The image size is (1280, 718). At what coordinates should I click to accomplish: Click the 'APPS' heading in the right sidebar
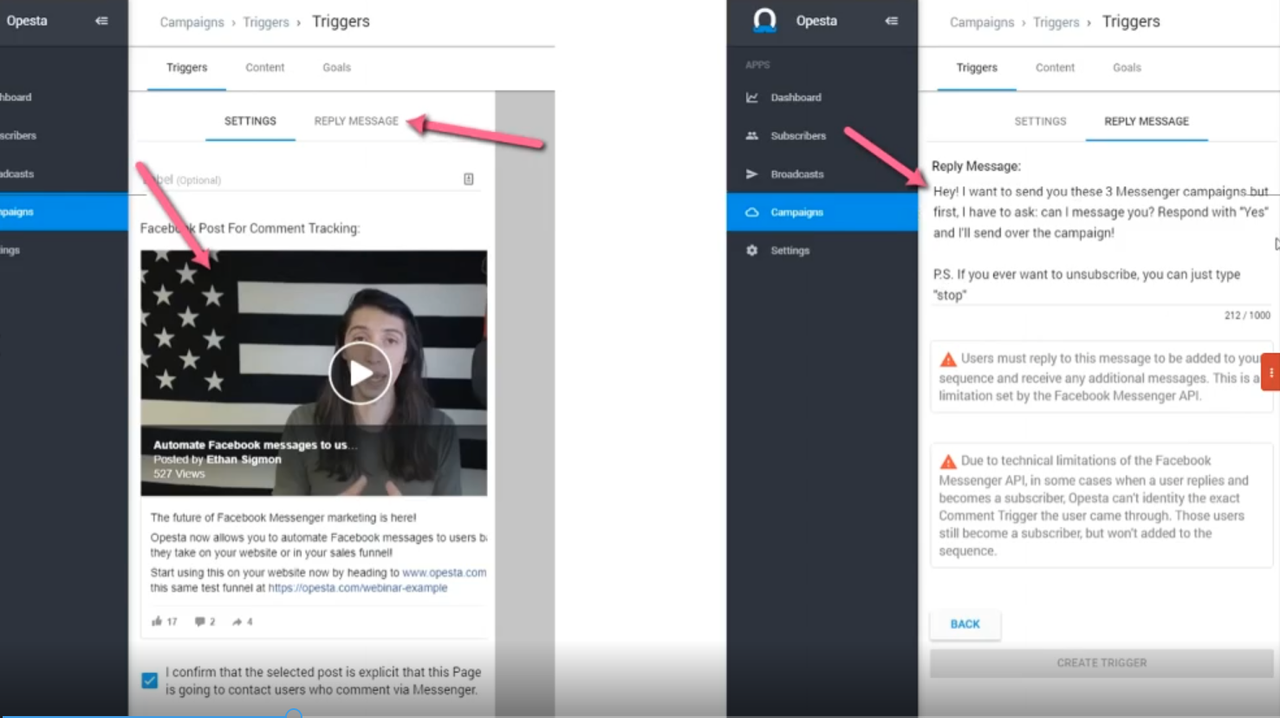757,65
